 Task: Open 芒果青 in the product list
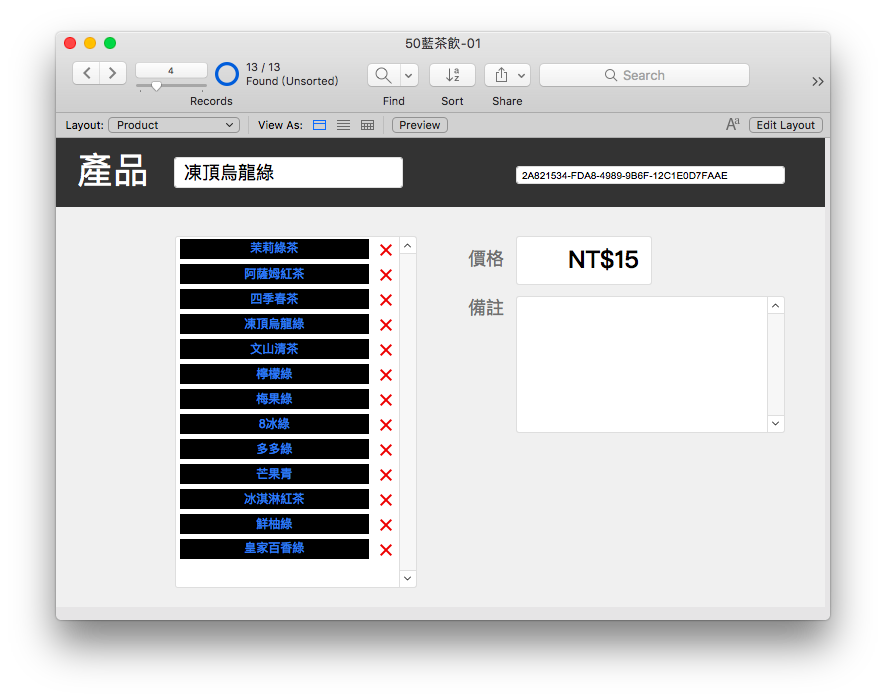pos(274,474)
